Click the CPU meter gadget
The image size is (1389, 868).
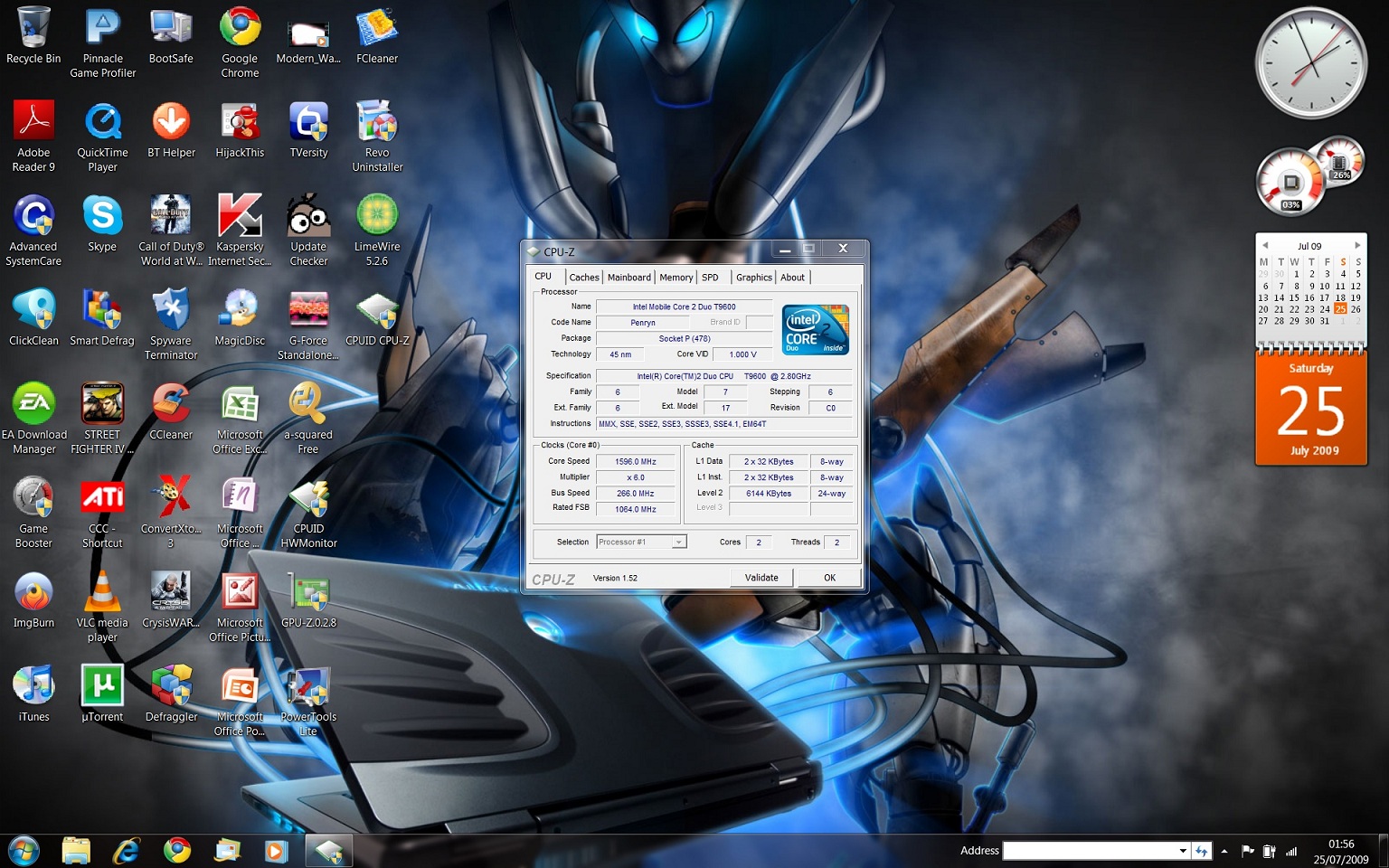point(1290,183)
